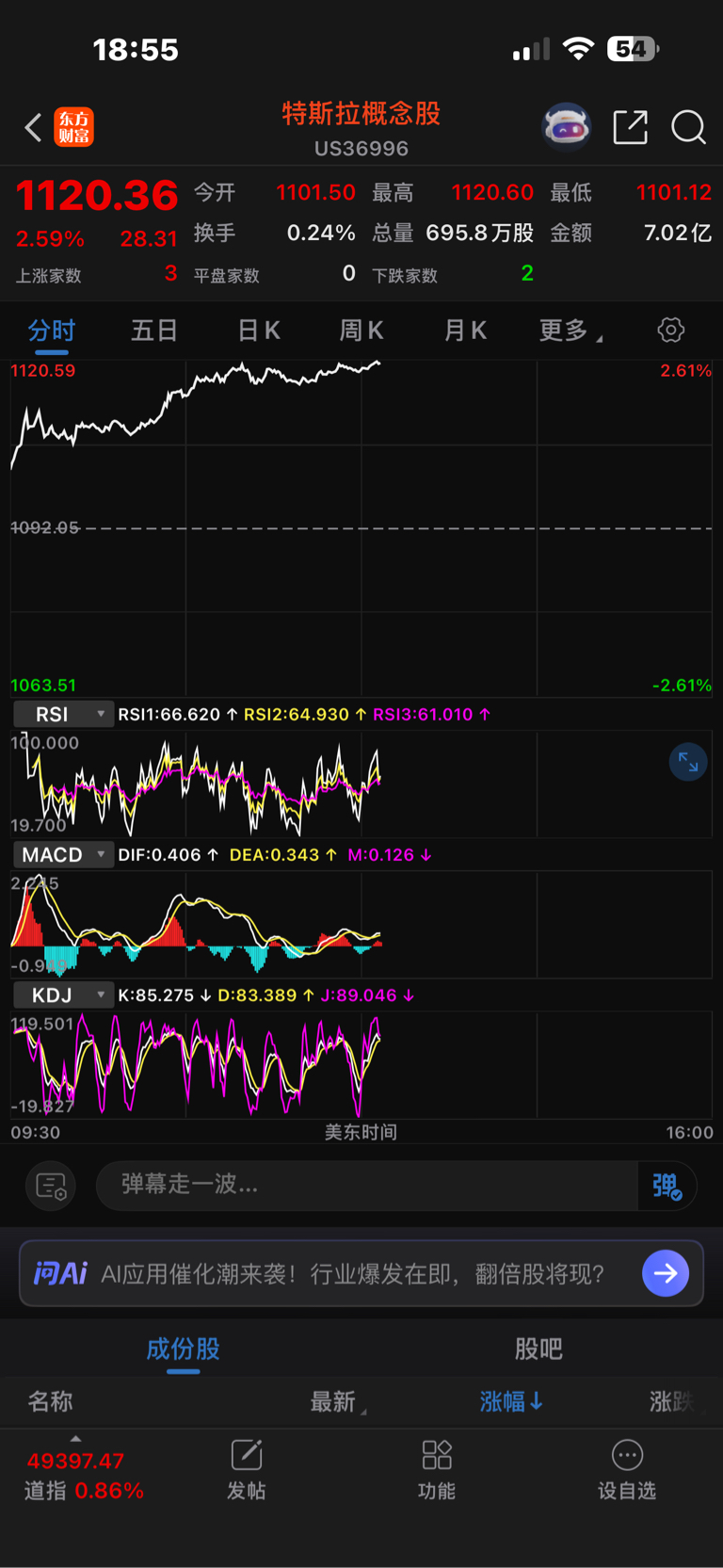The width and height of the screenshot is (723, 1568).
Task: Tap the 1092.05 previous close line label
Action: [44, 527]
